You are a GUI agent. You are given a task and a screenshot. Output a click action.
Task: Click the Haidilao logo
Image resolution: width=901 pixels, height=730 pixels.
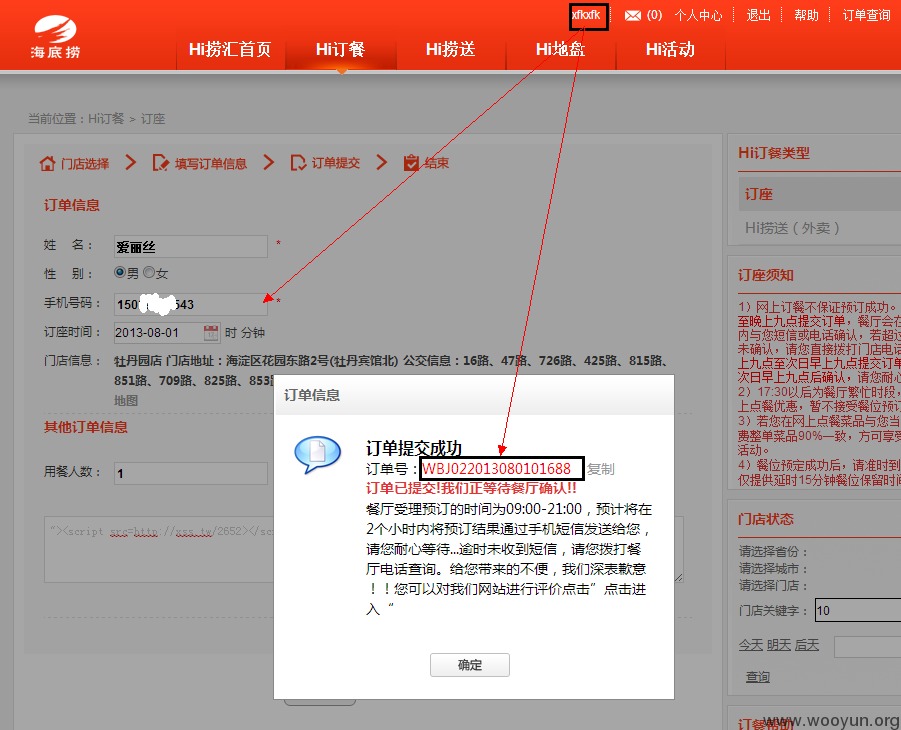point(55,36)
